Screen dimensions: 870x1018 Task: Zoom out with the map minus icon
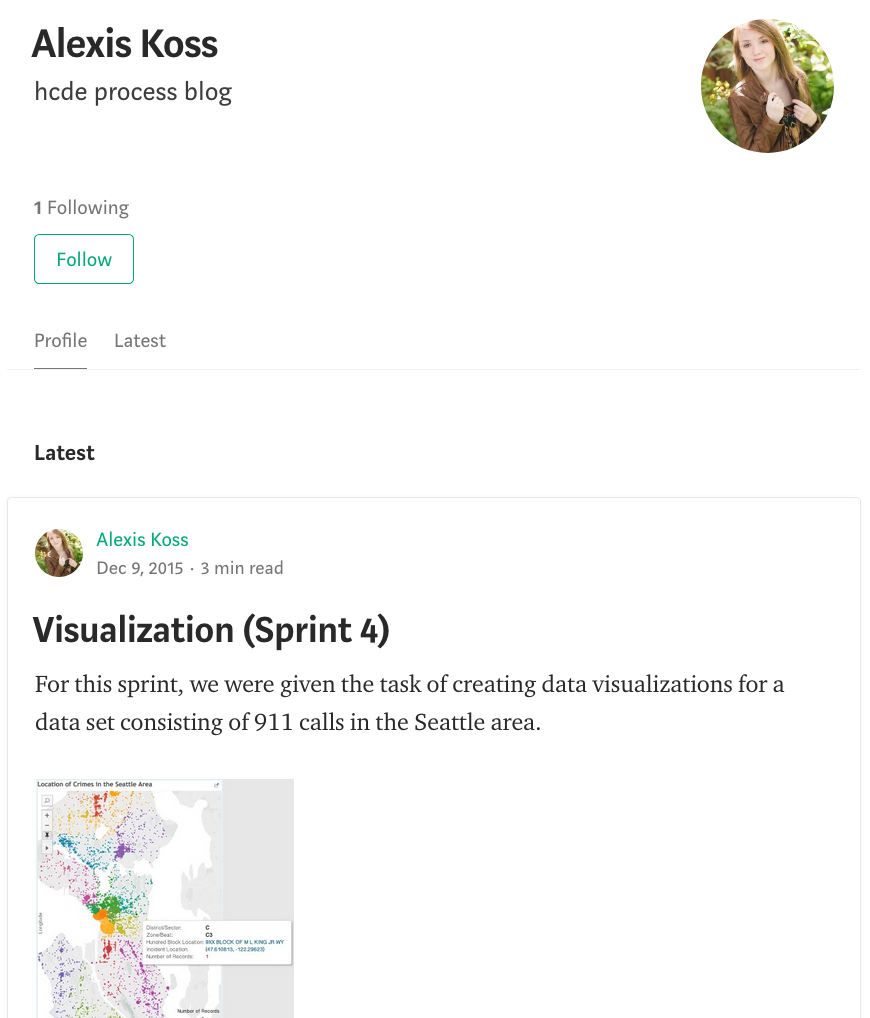coord(47,825)
